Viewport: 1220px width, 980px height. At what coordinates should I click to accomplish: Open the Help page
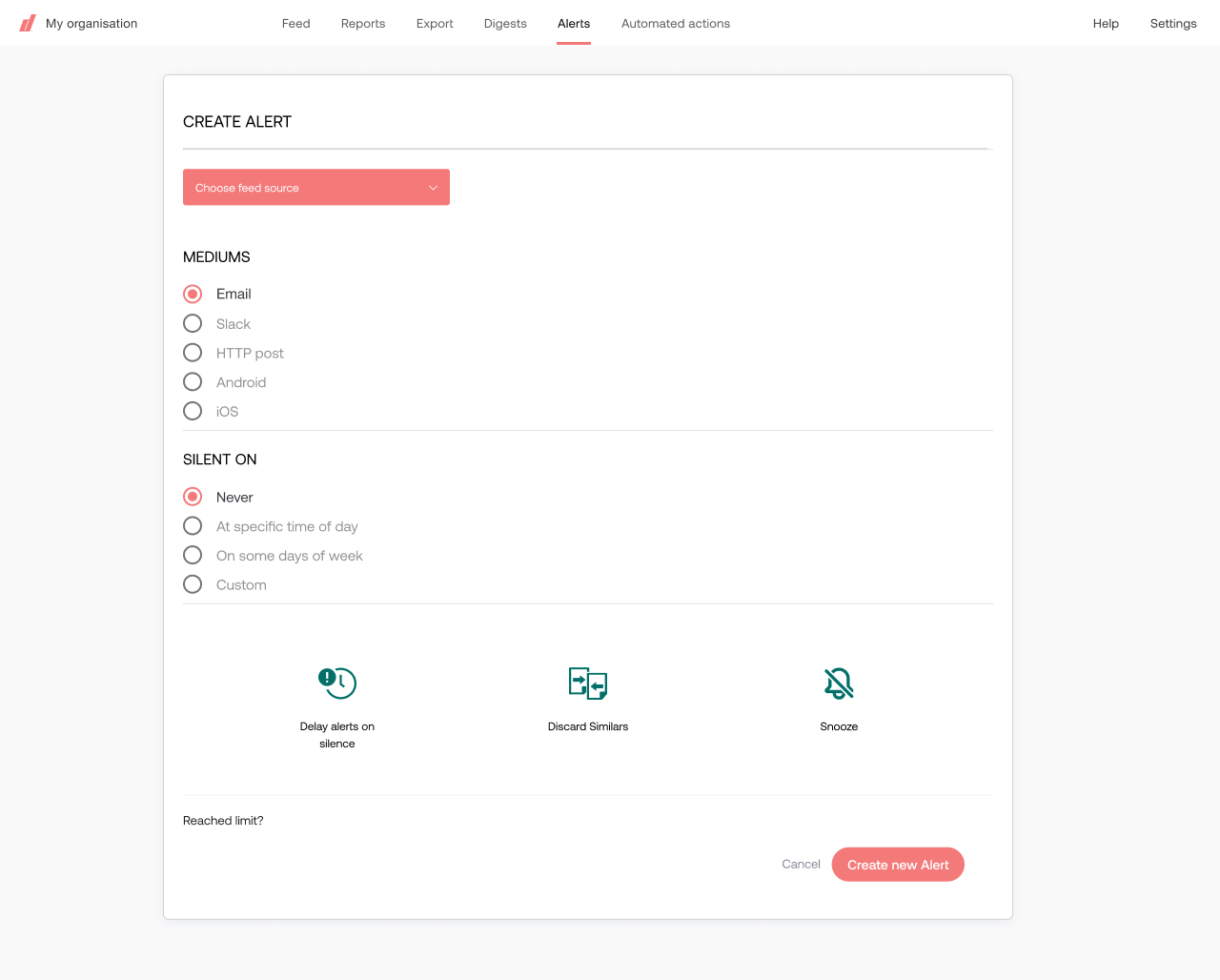(1106, 23)
